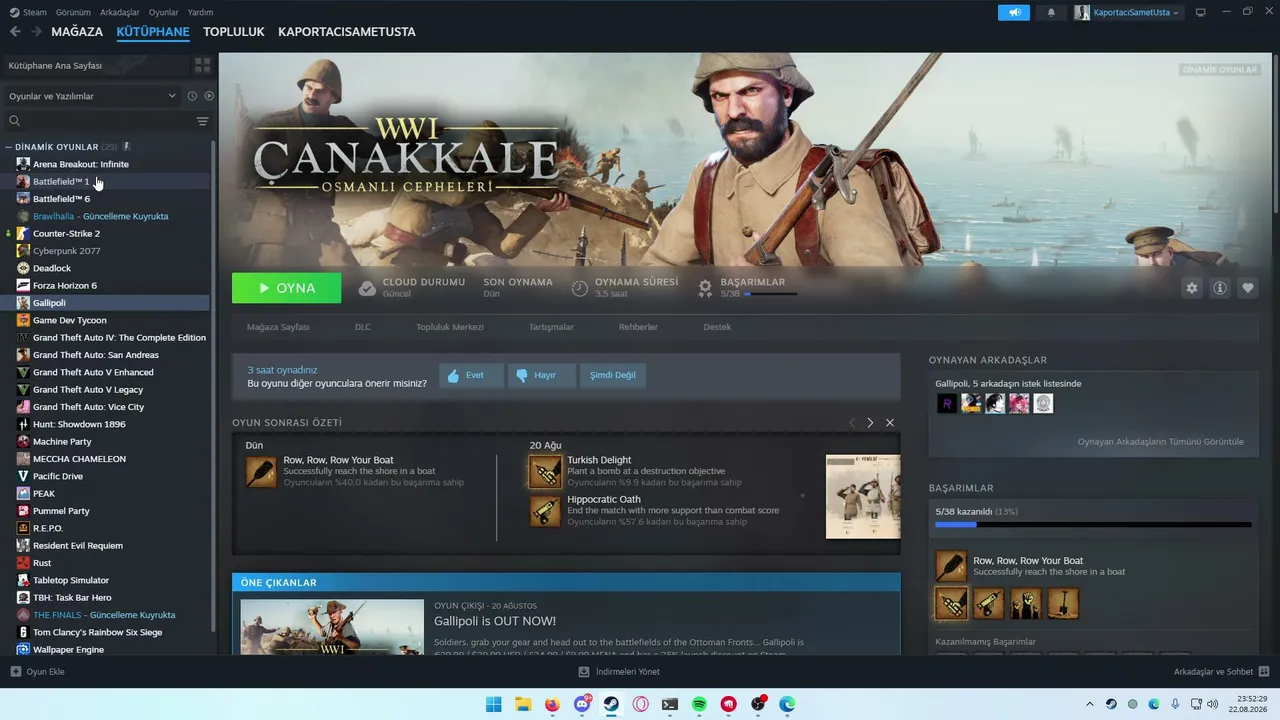Screen dimensions: 1280x720
Task: Launch the game with OYNA button
Action: [x=286, y=288]
